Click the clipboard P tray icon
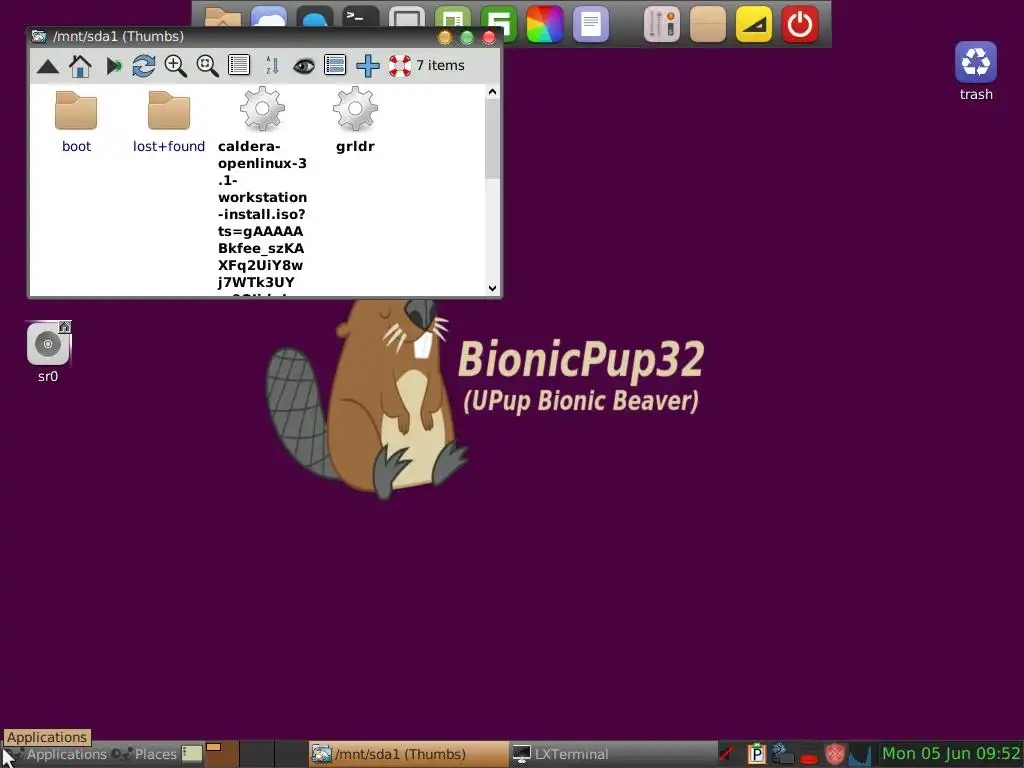The image size is (1024, 768). pos(756,754)
